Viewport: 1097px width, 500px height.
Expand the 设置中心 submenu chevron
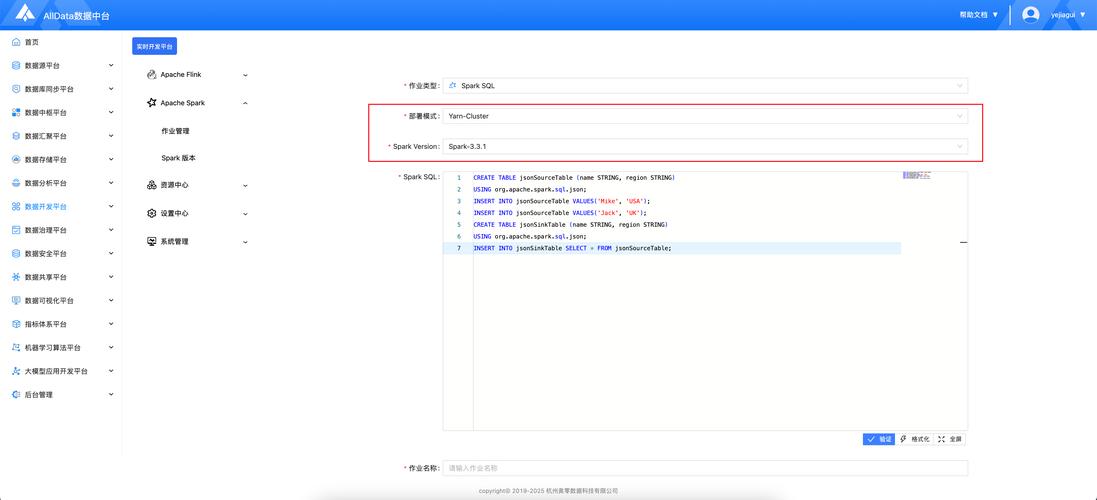tap(245, 214)
